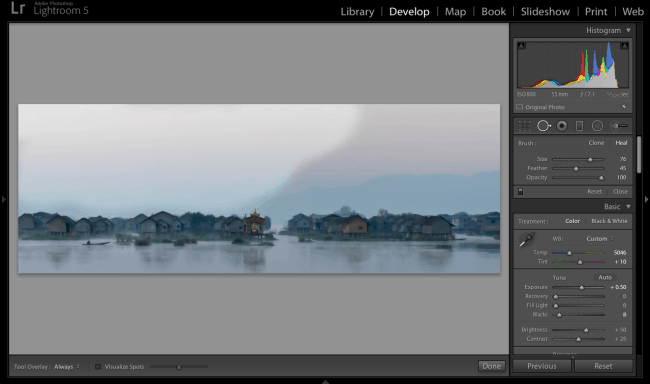Screen dimensions: 650x384
Task: Select the Crop Overlay tool icon
Action: (x=524, y=126)
